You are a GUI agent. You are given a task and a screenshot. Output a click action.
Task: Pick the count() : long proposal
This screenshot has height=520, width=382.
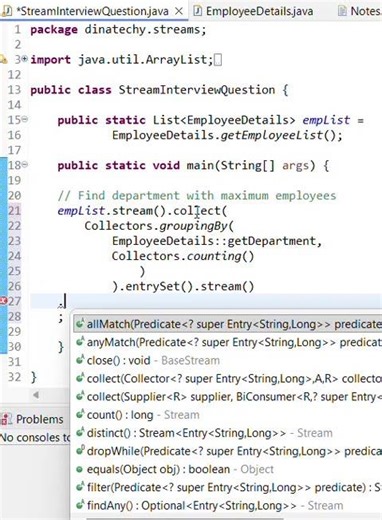pos(228,415)
